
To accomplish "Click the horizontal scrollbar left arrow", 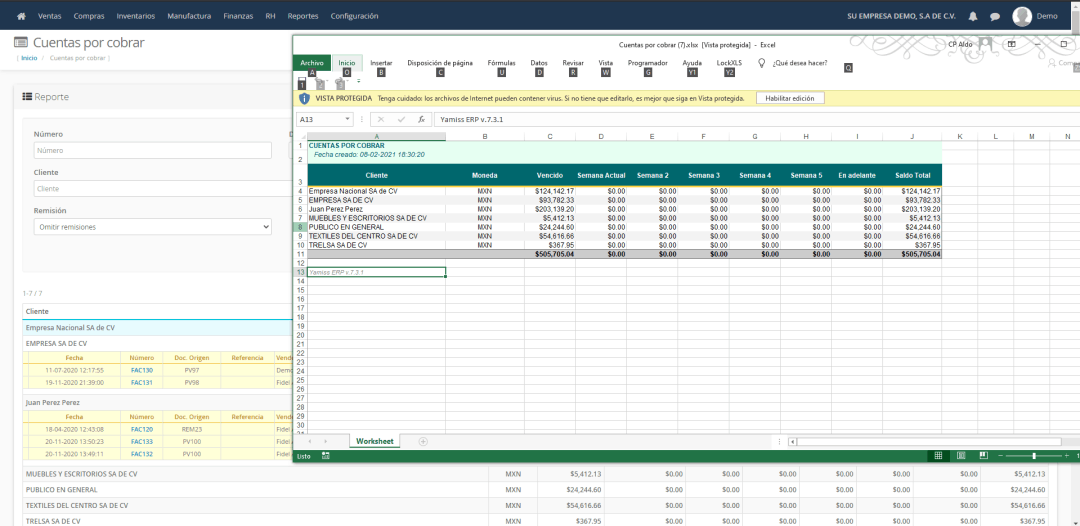I will (792, 441).
